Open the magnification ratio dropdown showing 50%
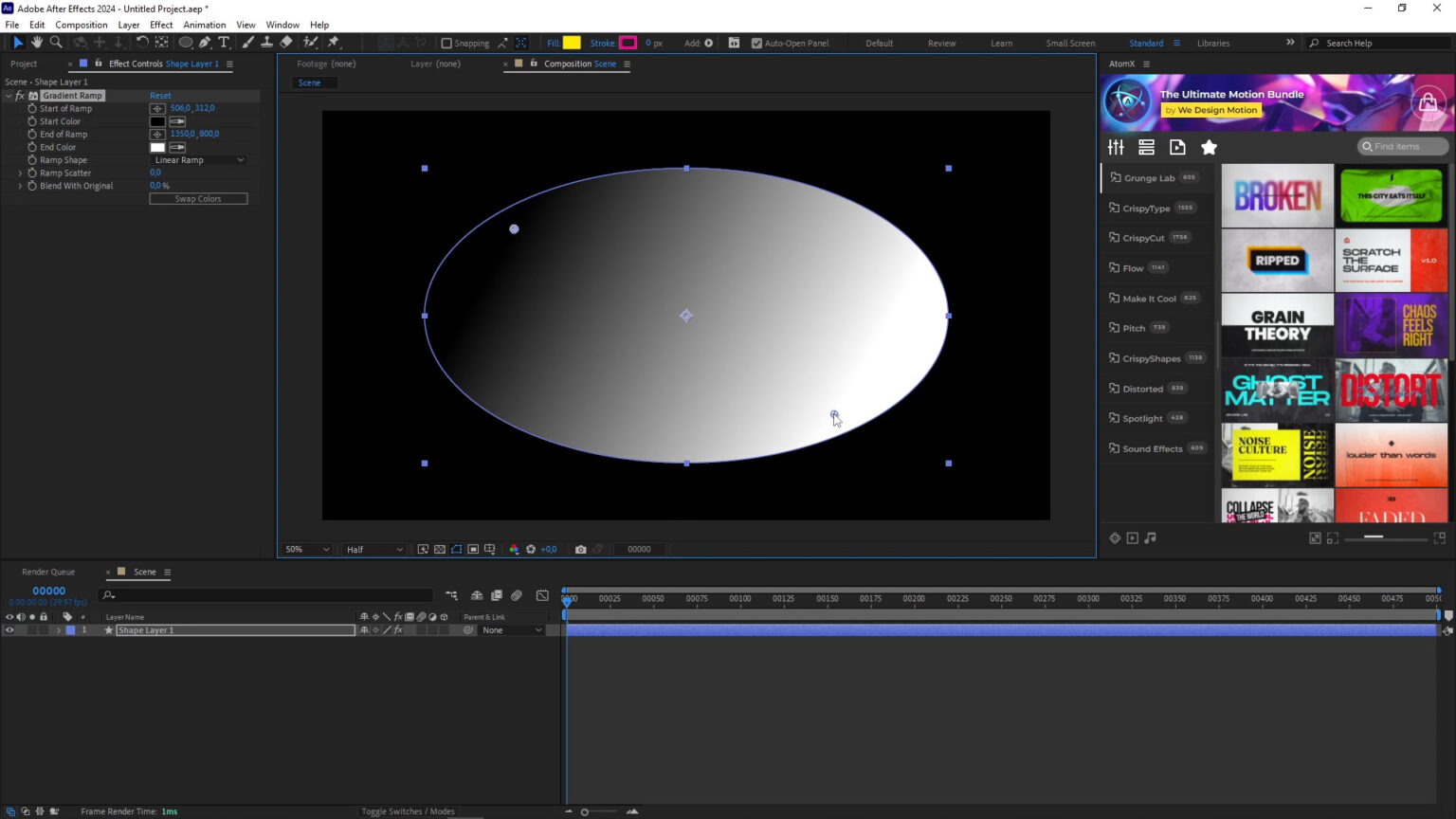The image size is (1456, 819). pyautogui.click(x=305, y=549)
